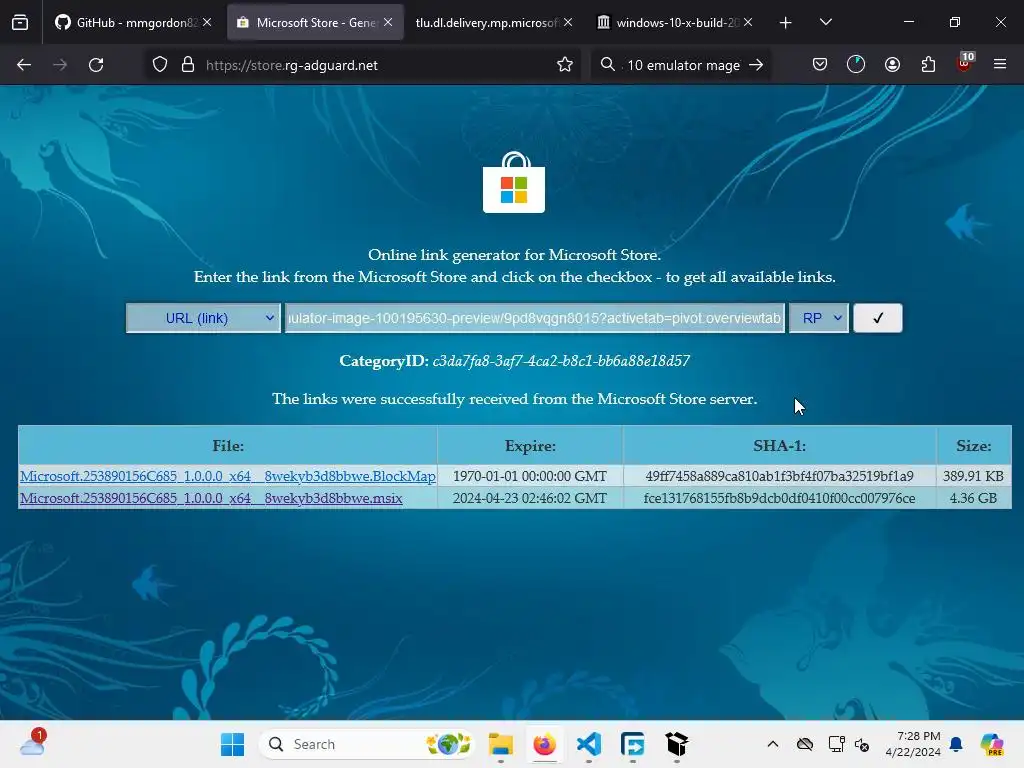1024x768 pixels.
Task: Select expire cell 2024-04-23 02:46:02 GMT
Action: (530, 498)
